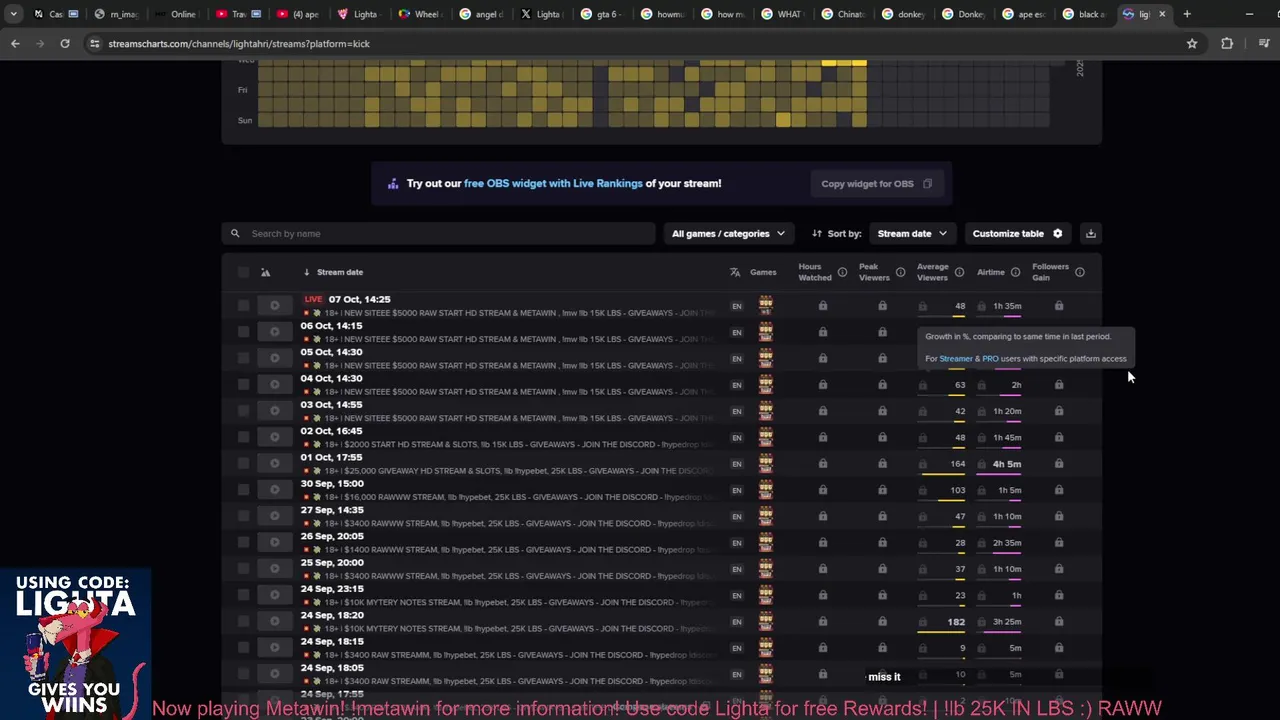Check the box for 04 Oct, 14:30 stream
The width and height of the screenshot is (1280, 720).
[x=243, y=384]
